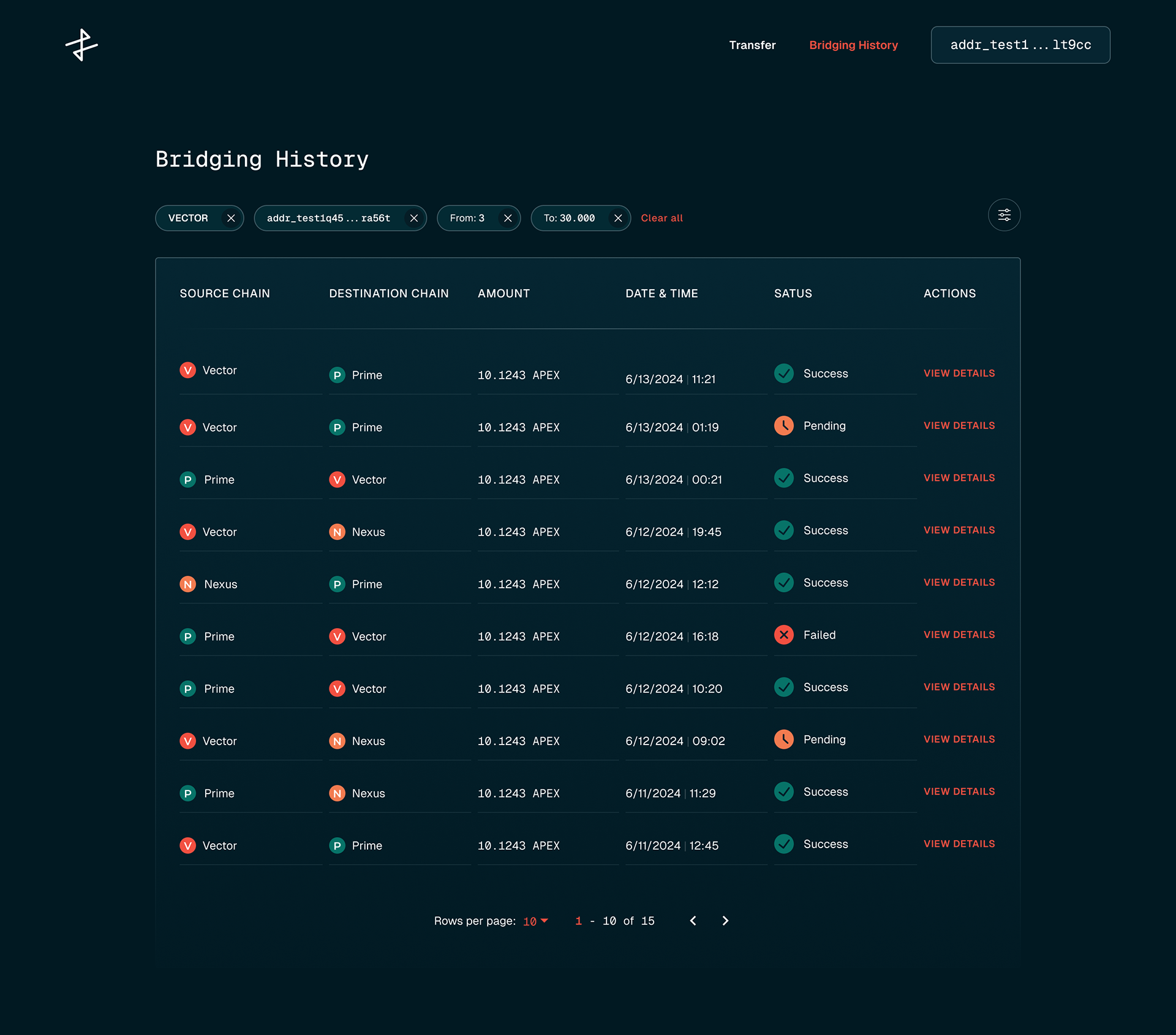Remove the VECTOR filter chip
Image resolution: width=1176 pixels, height=1035 pixels.
pos(231,218)
